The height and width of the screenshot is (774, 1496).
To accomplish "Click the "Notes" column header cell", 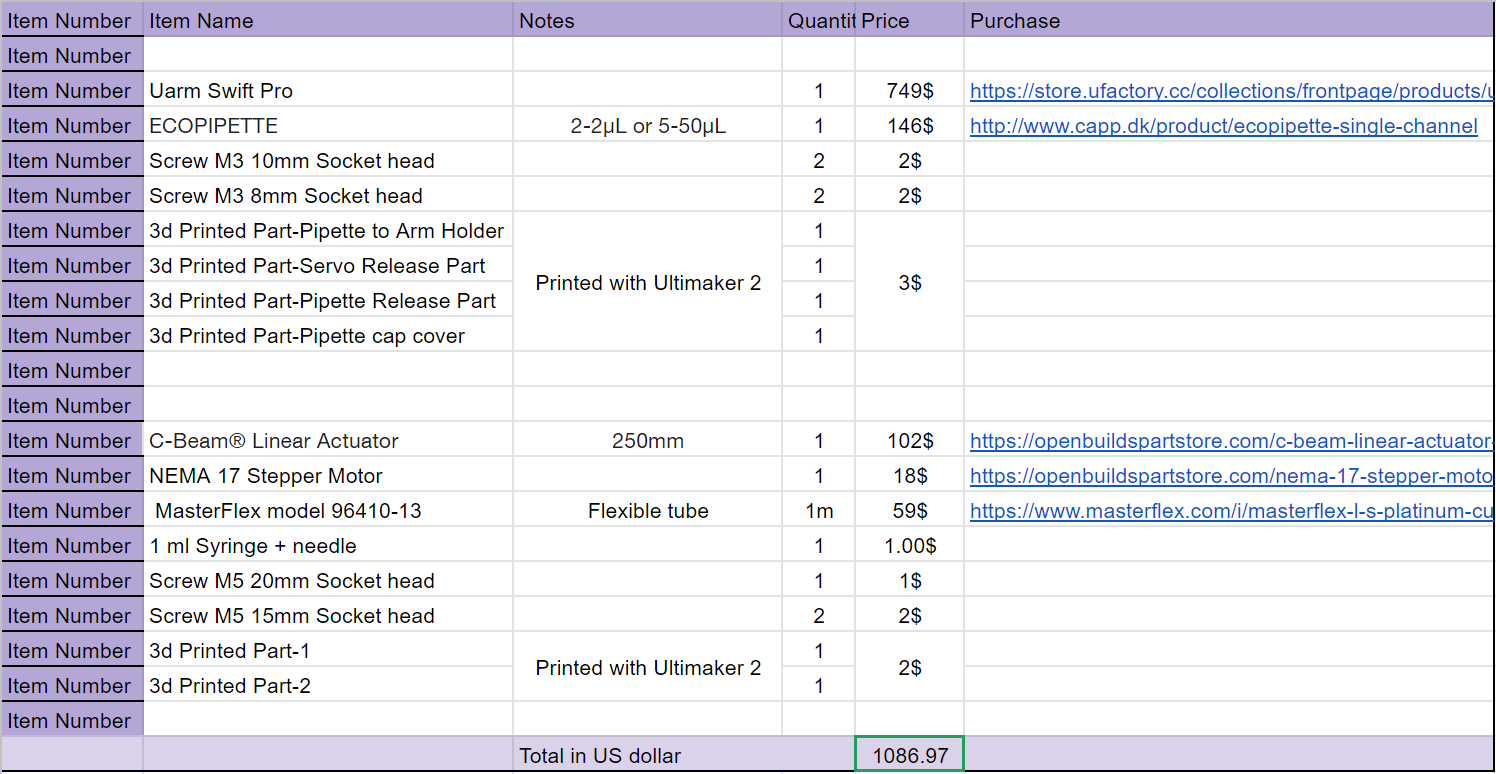I will point(647,21).
